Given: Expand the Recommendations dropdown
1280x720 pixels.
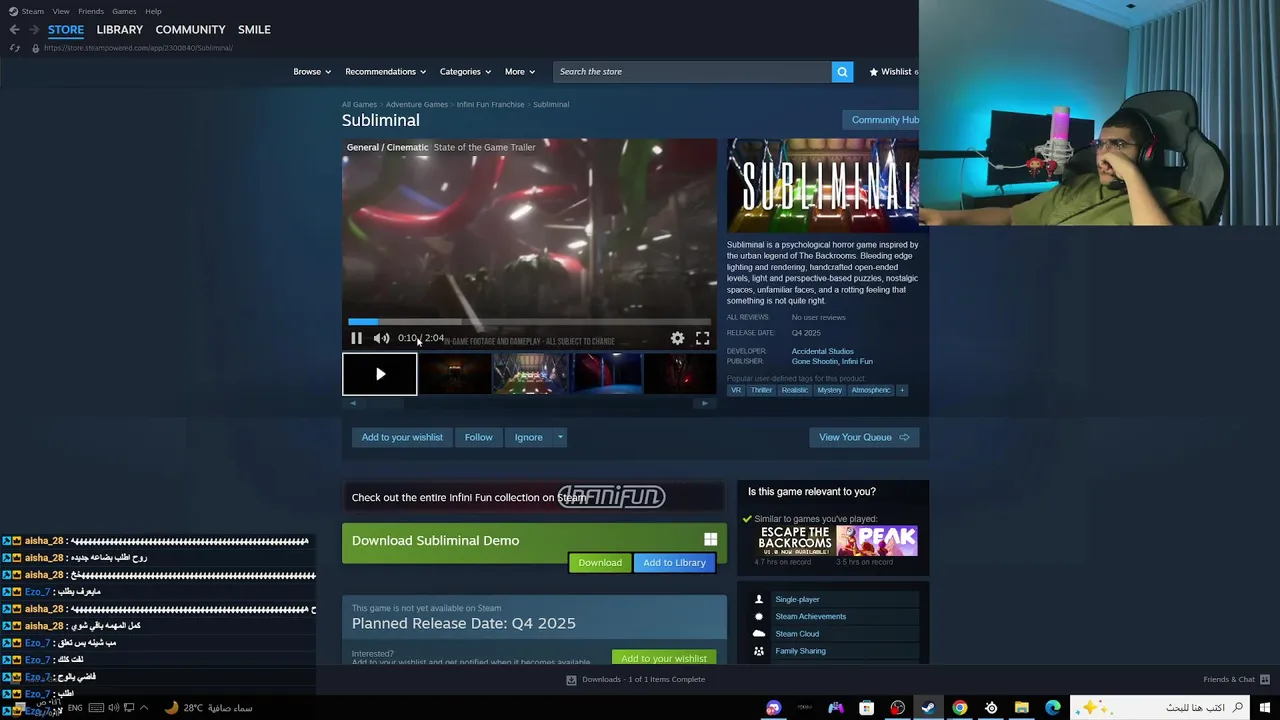Looking at the screenshot, I should (x=386, y=72).
